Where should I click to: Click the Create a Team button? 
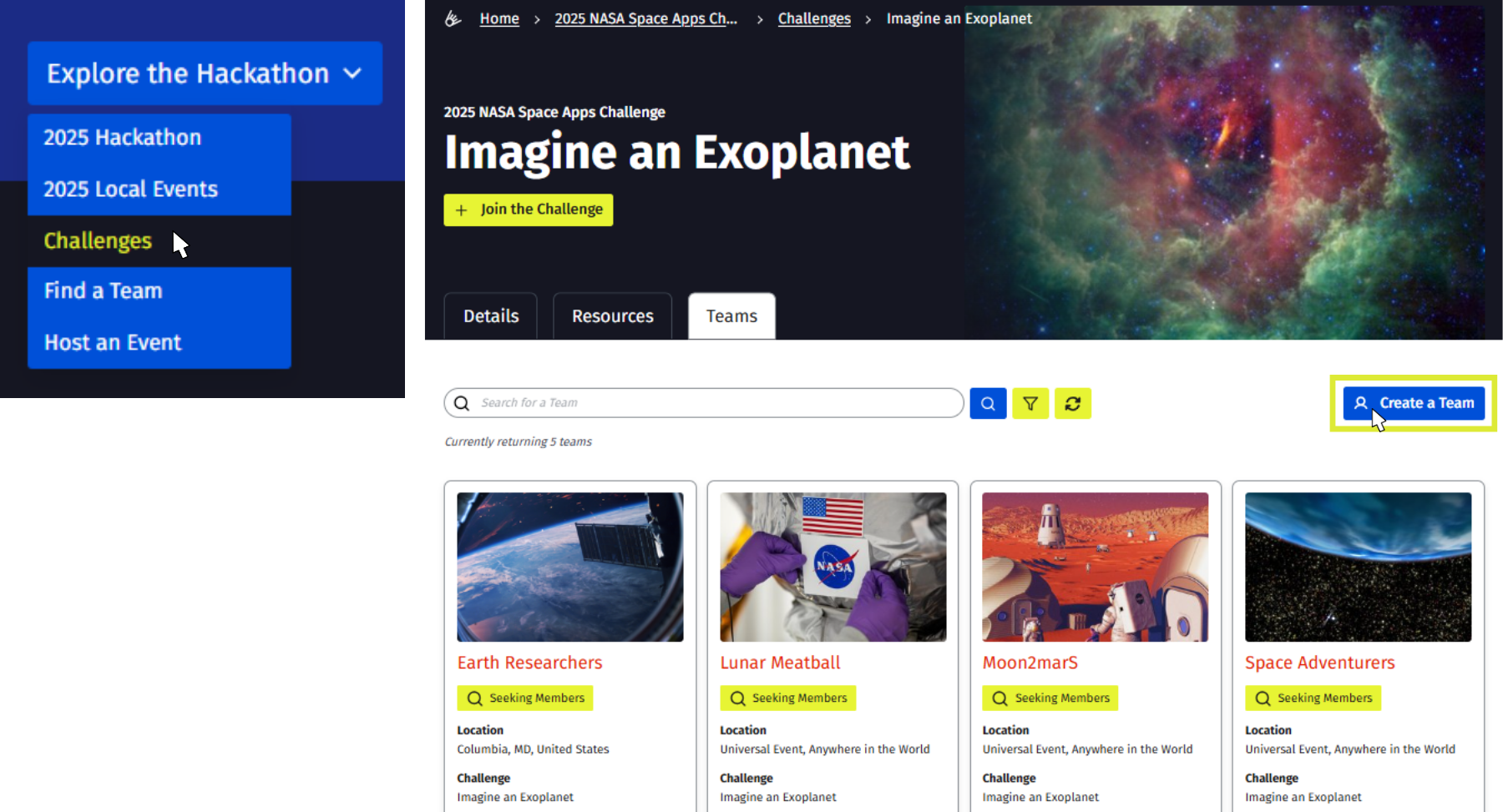tap(1414, 403)
